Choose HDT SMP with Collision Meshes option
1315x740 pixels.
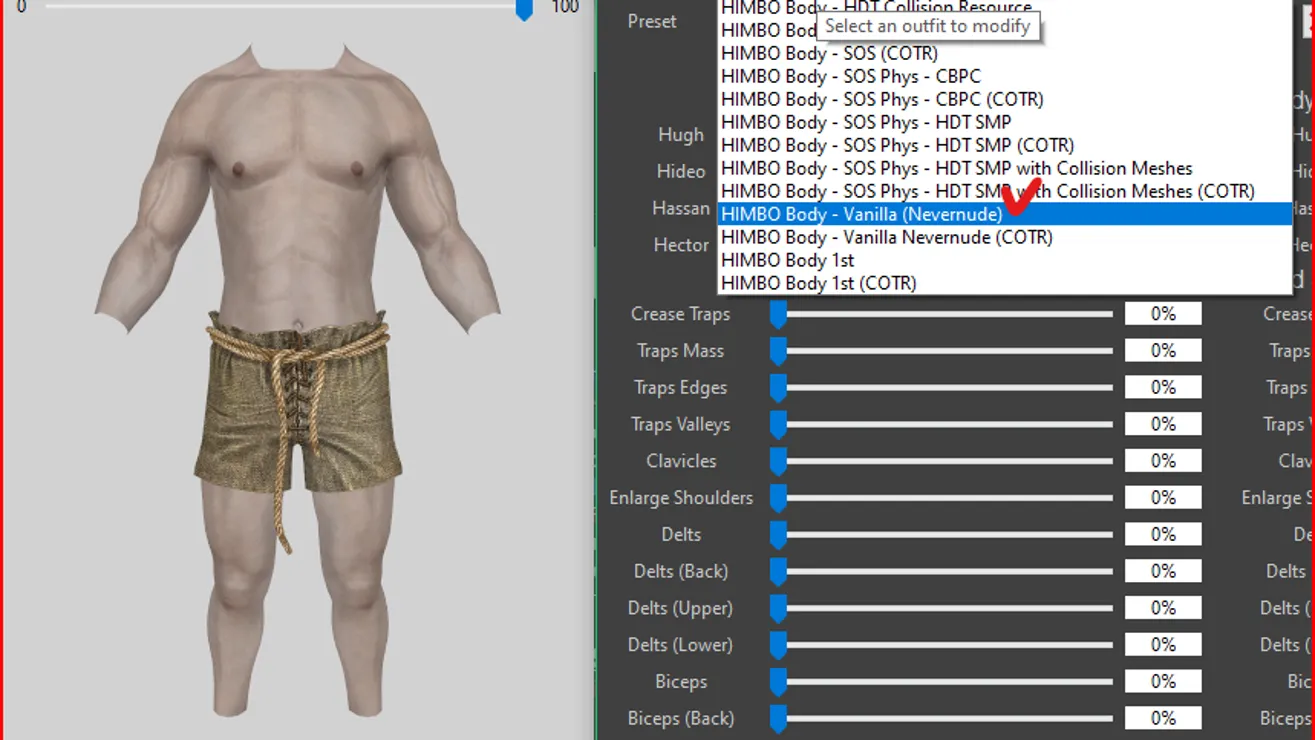956,168
